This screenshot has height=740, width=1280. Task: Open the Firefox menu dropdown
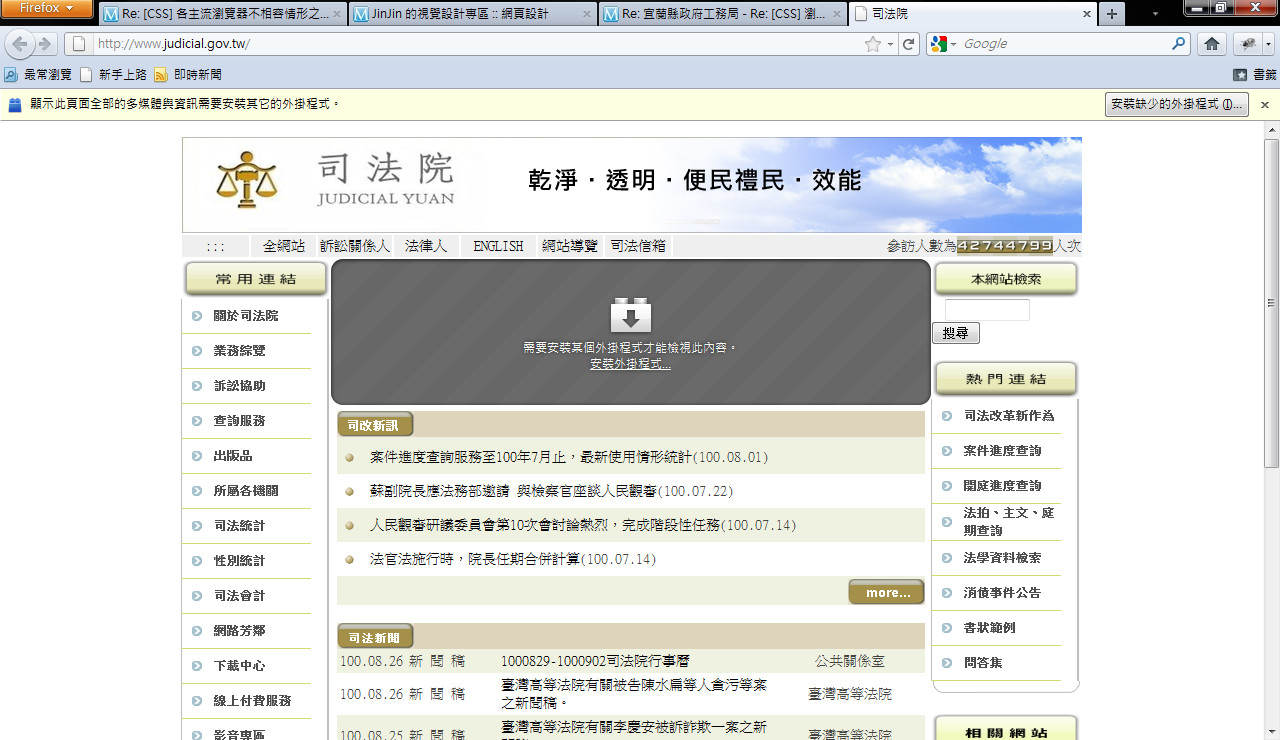click(47, 9)
